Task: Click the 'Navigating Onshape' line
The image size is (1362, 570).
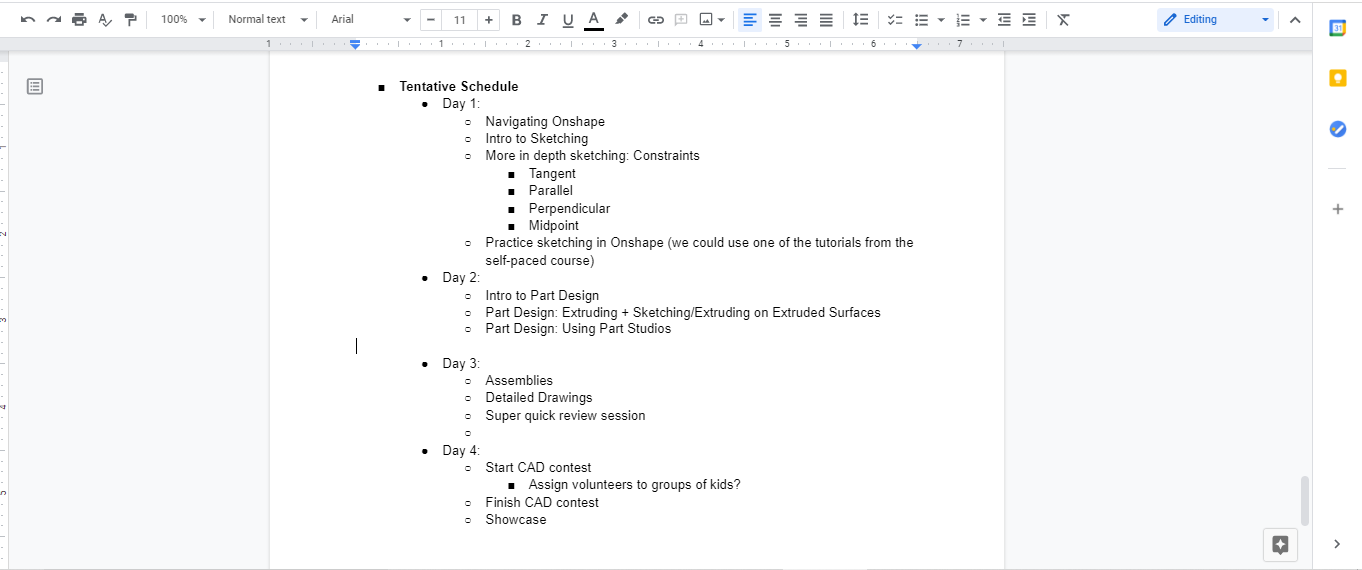Action: [x=545, y=121]
